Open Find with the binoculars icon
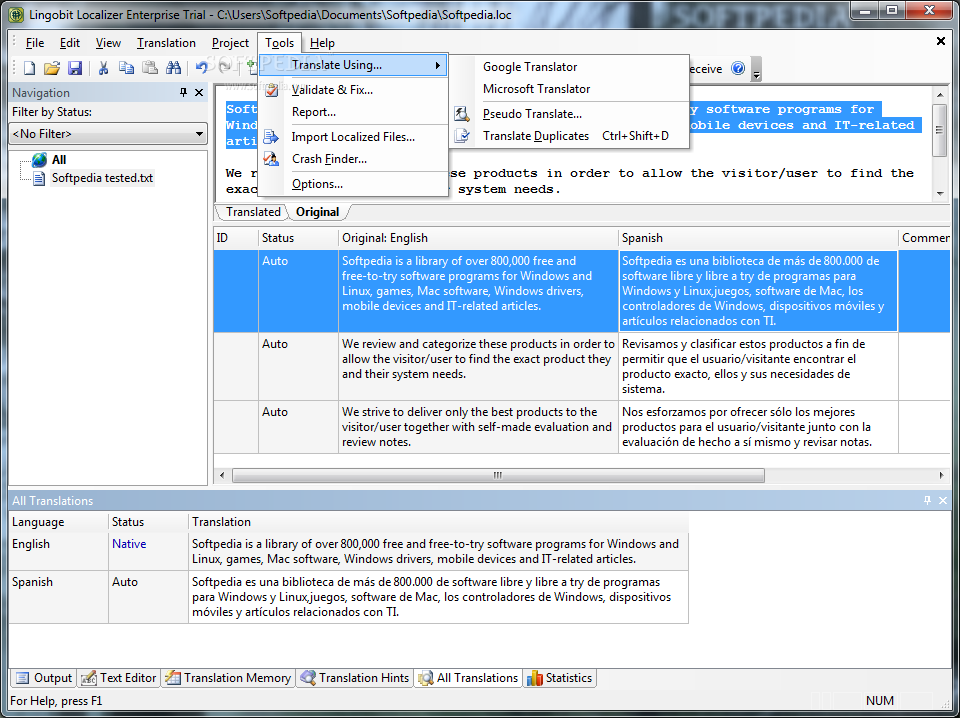The image size is (960, 718). click(173, 68)
